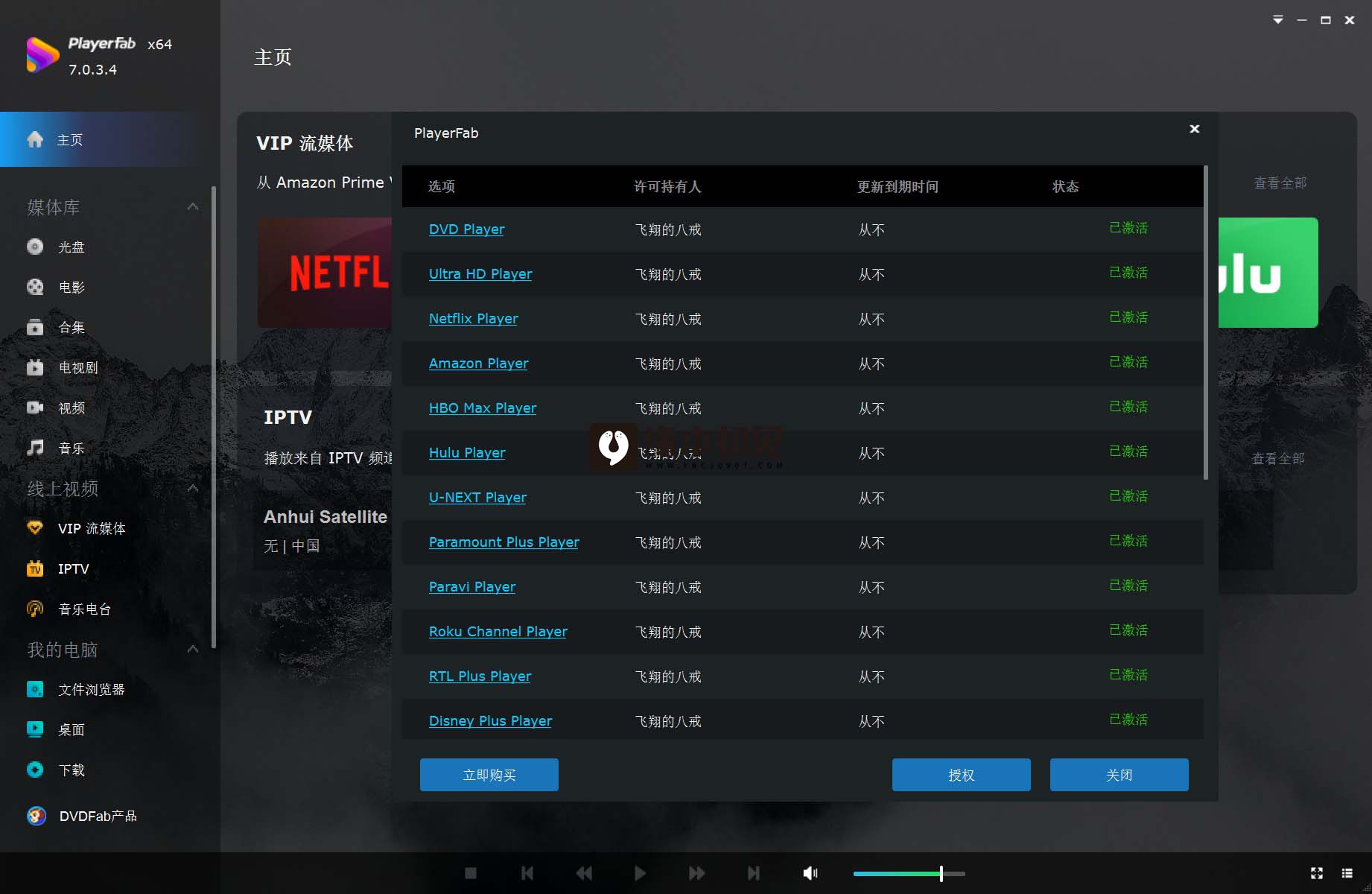Open the 电视剧 TV shows icon
This screenshot has width=1372, height=894.
[35, 367]
